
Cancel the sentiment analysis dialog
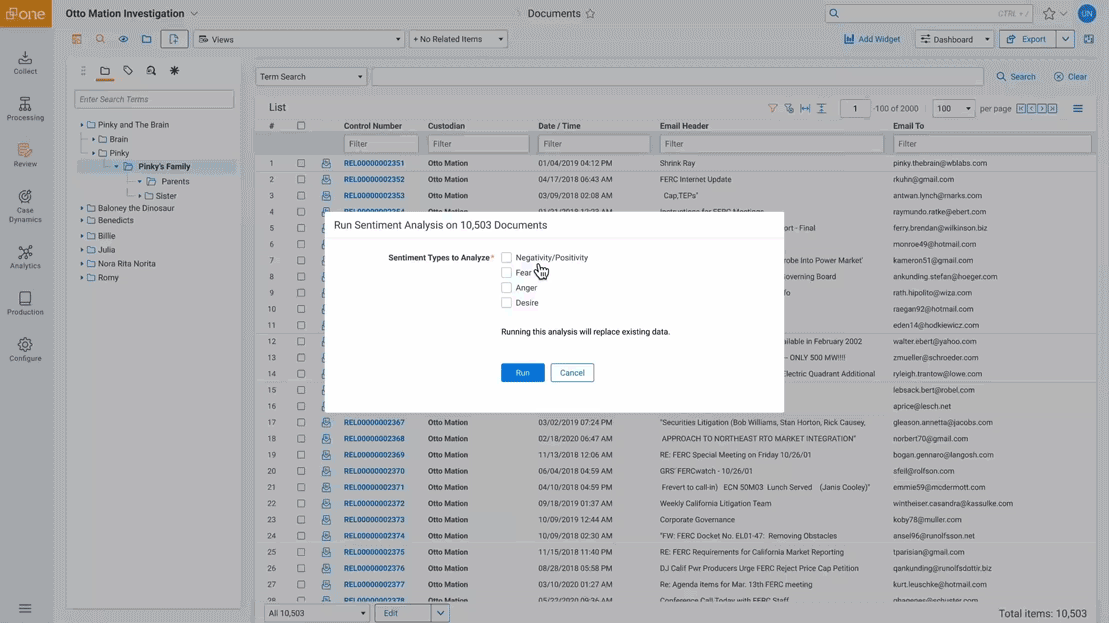click(572, 373)
